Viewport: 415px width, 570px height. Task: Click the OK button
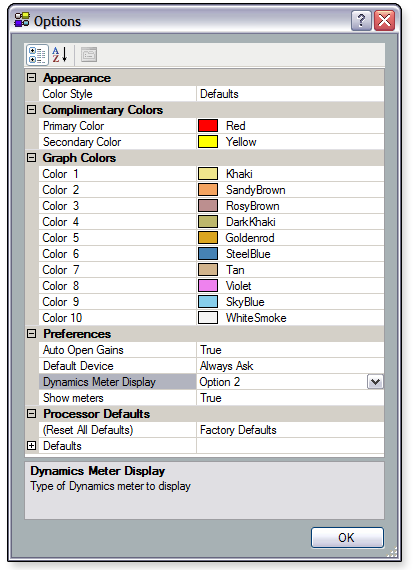click(x=347, y=537)
